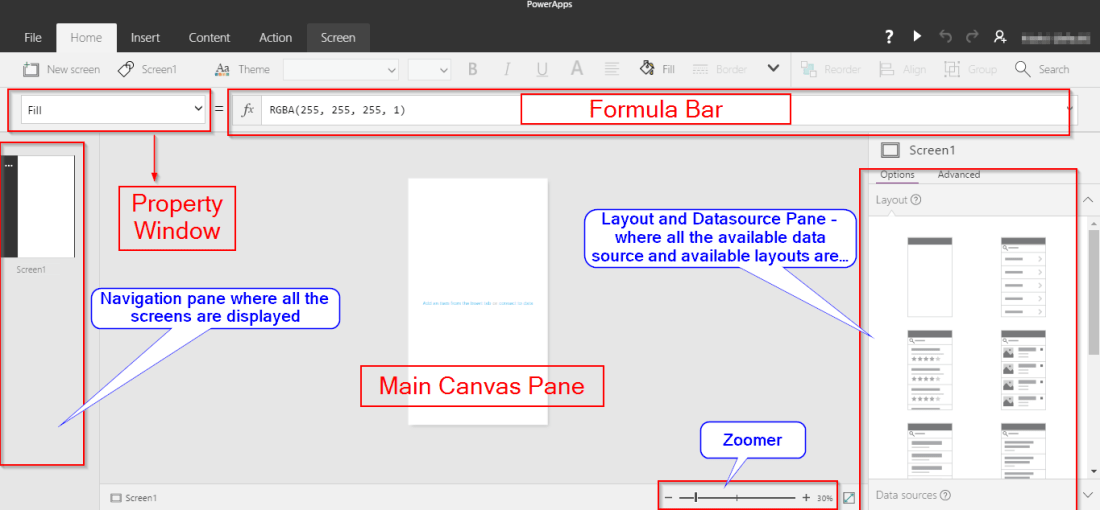Viewport: 1100px width, 510px height.
Task: Click the Redo arrow icon
Action: (x=972, y=37)
